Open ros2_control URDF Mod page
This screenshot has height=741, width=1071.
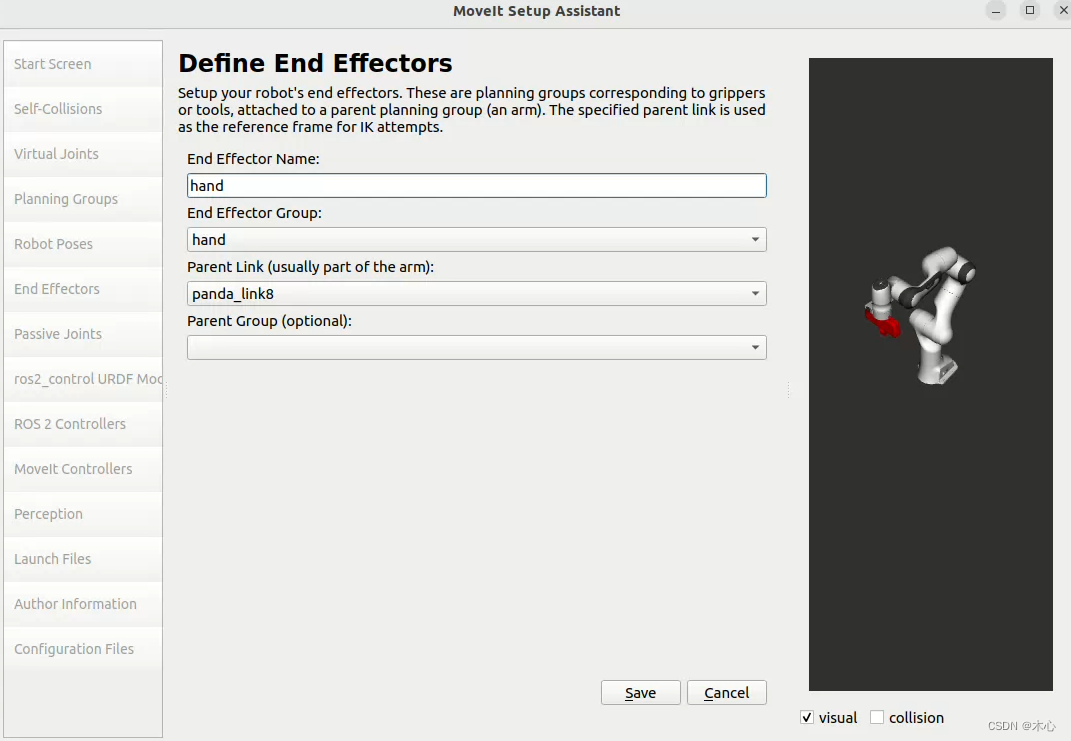pyautogui.click(x=83, y=380)
